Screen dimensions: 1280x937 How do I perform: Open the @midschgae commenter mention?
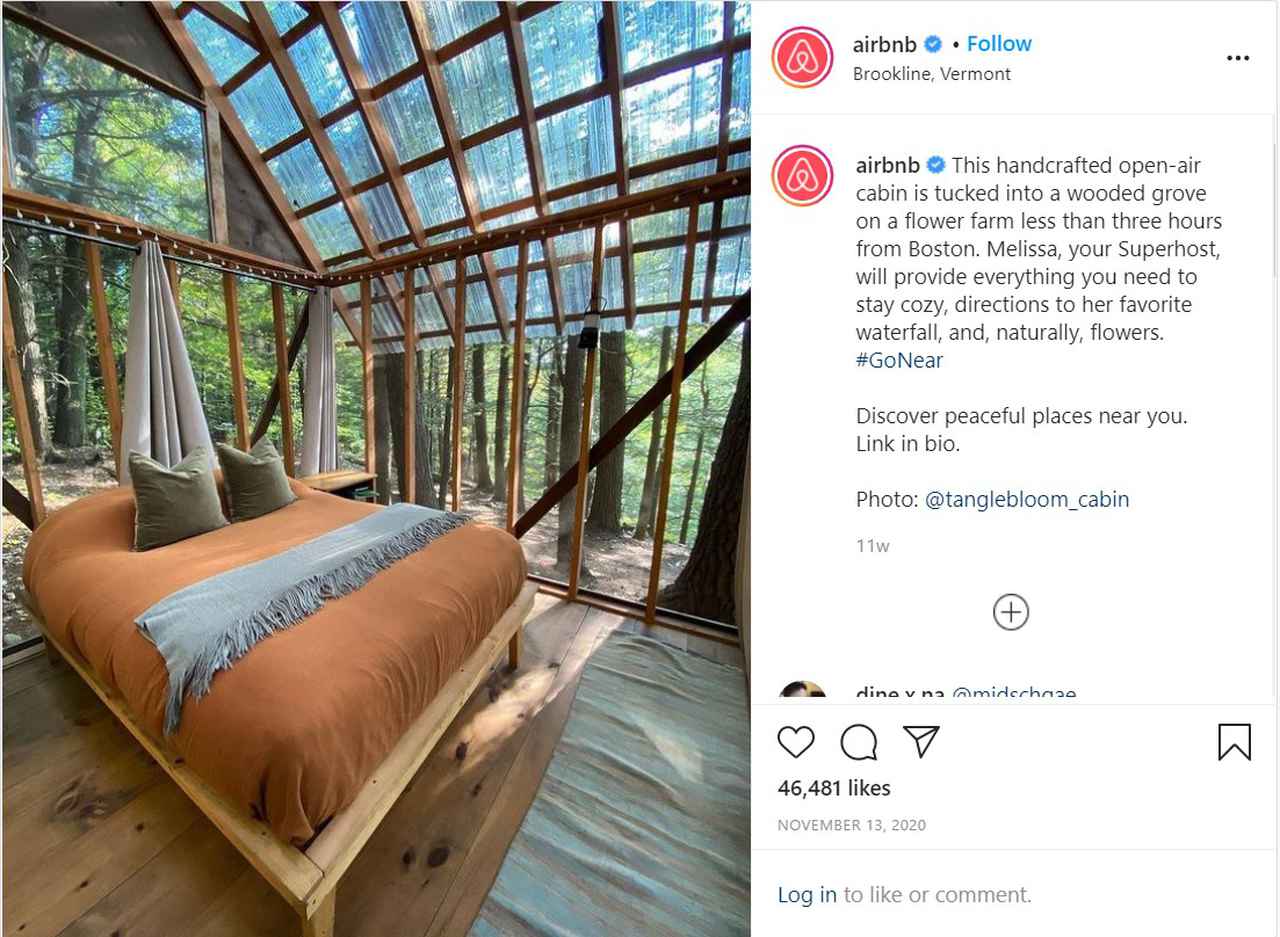pyautogui.click(x=1013, y=693)
